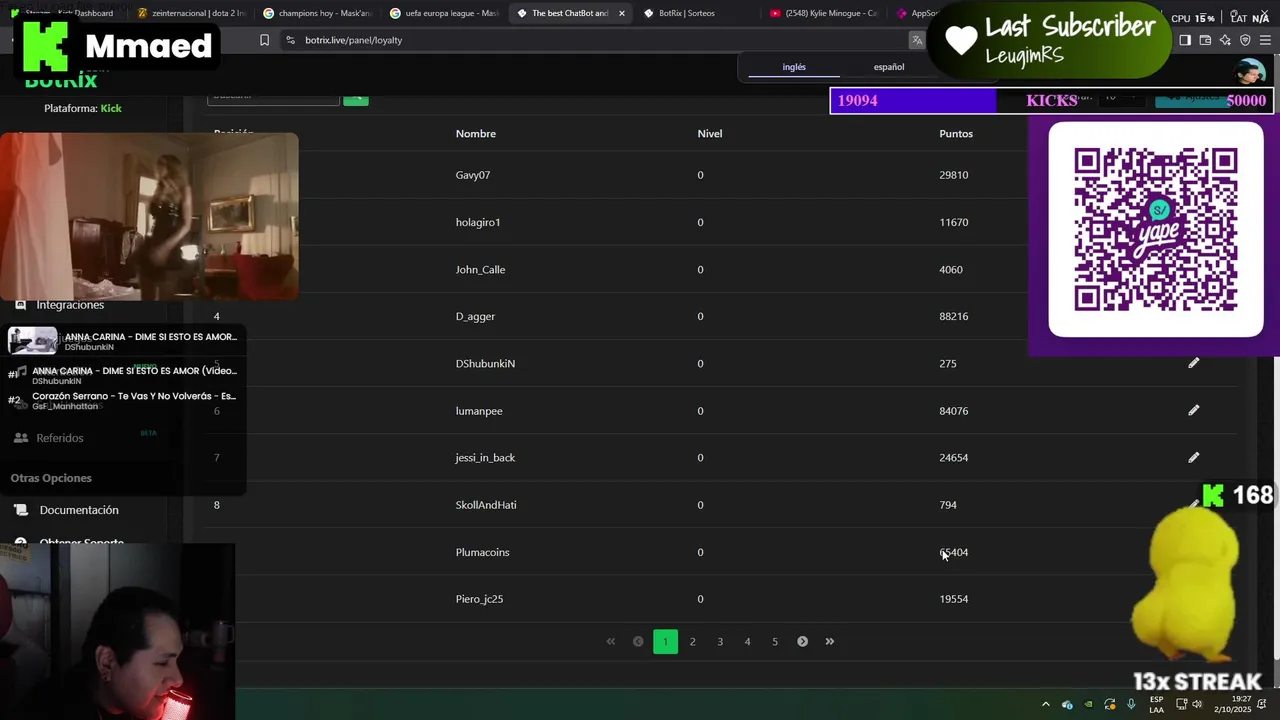Screen dimensions: 1280x720
Task: Click the ESP LAA language indicator
Action: pos(1156,704)
